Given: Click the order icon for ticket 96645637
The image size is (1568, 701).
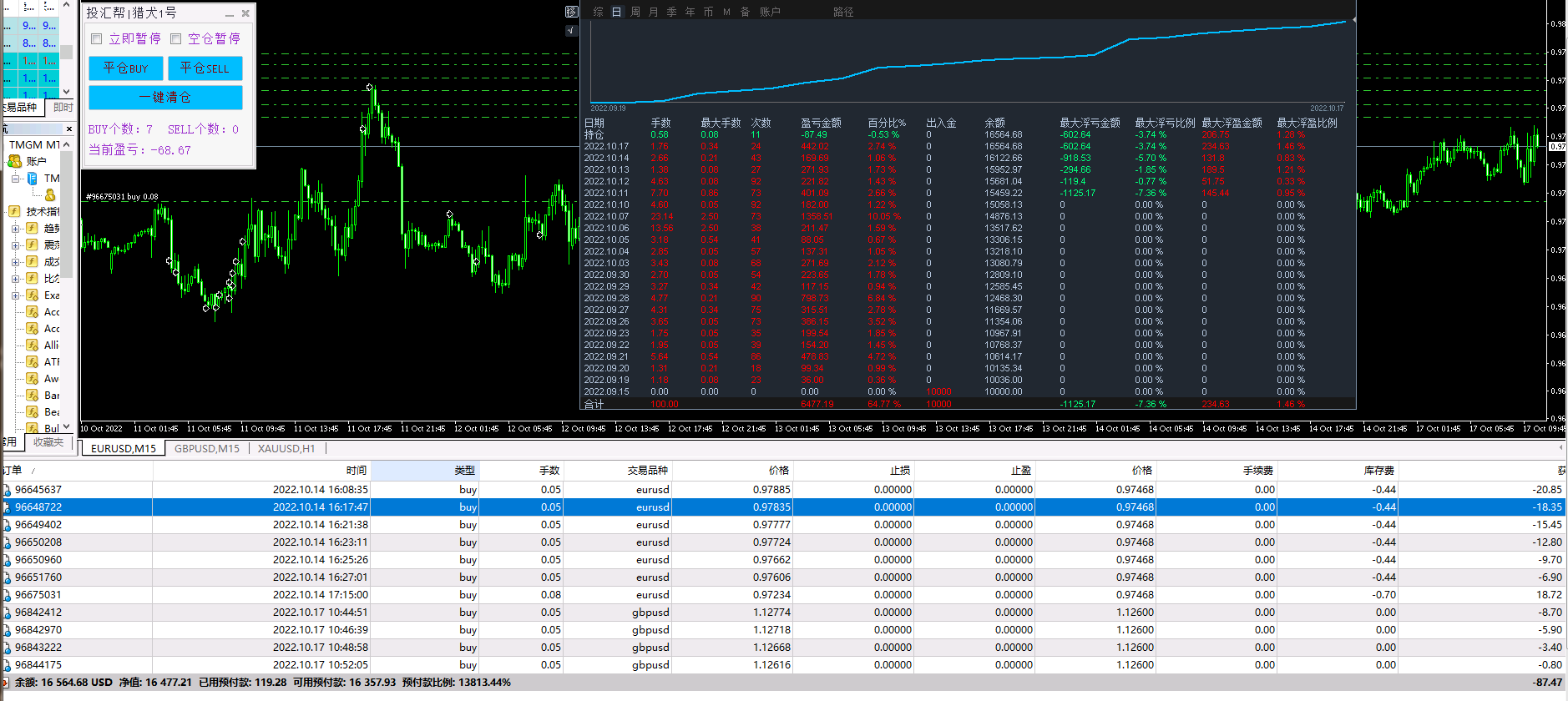Looking at the screenshot, I should (x=8, y=490).
